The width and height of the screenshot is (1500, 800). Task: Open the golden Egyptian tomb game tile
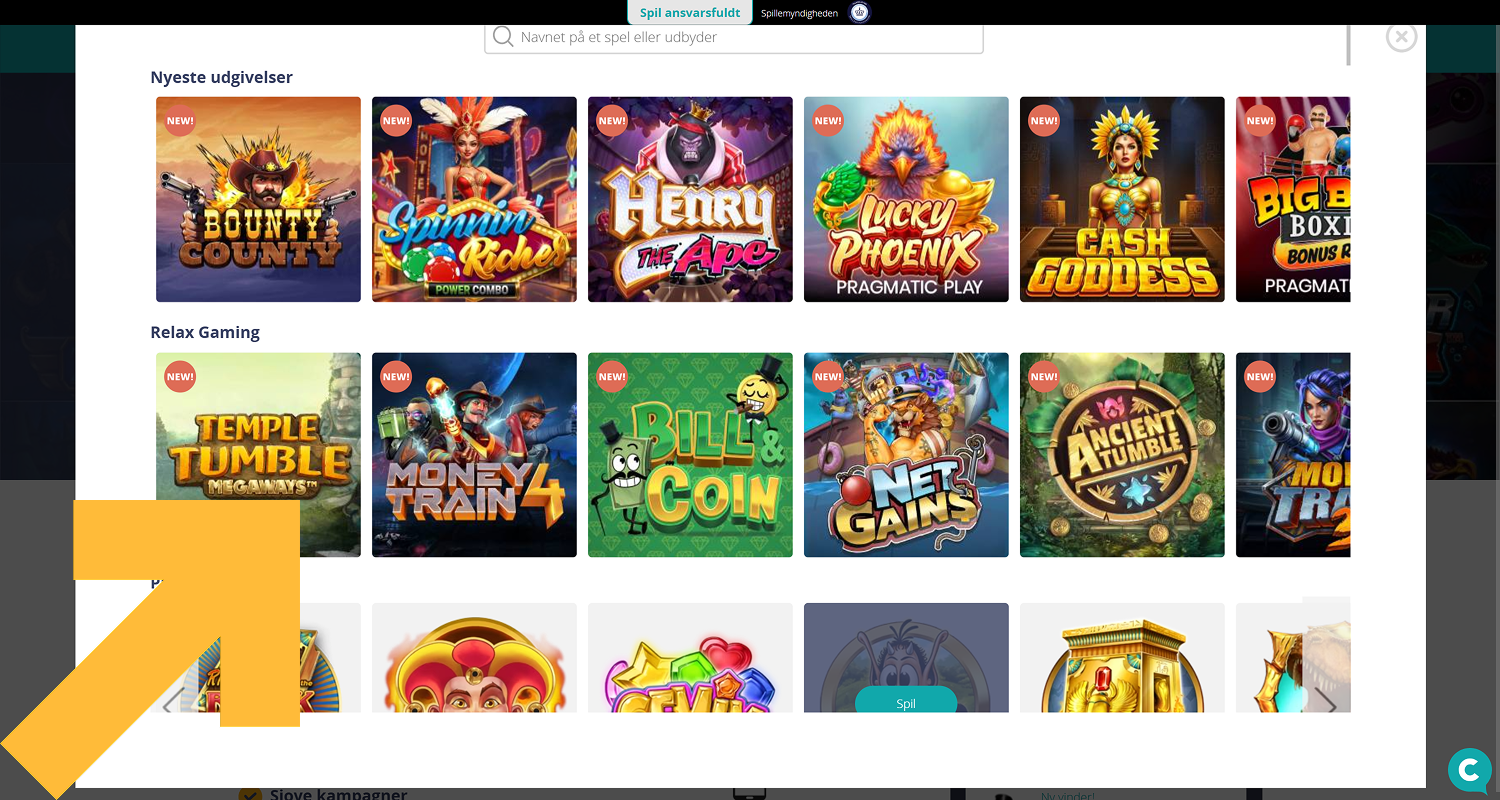pyautogui.click(x=1122, y=657)
